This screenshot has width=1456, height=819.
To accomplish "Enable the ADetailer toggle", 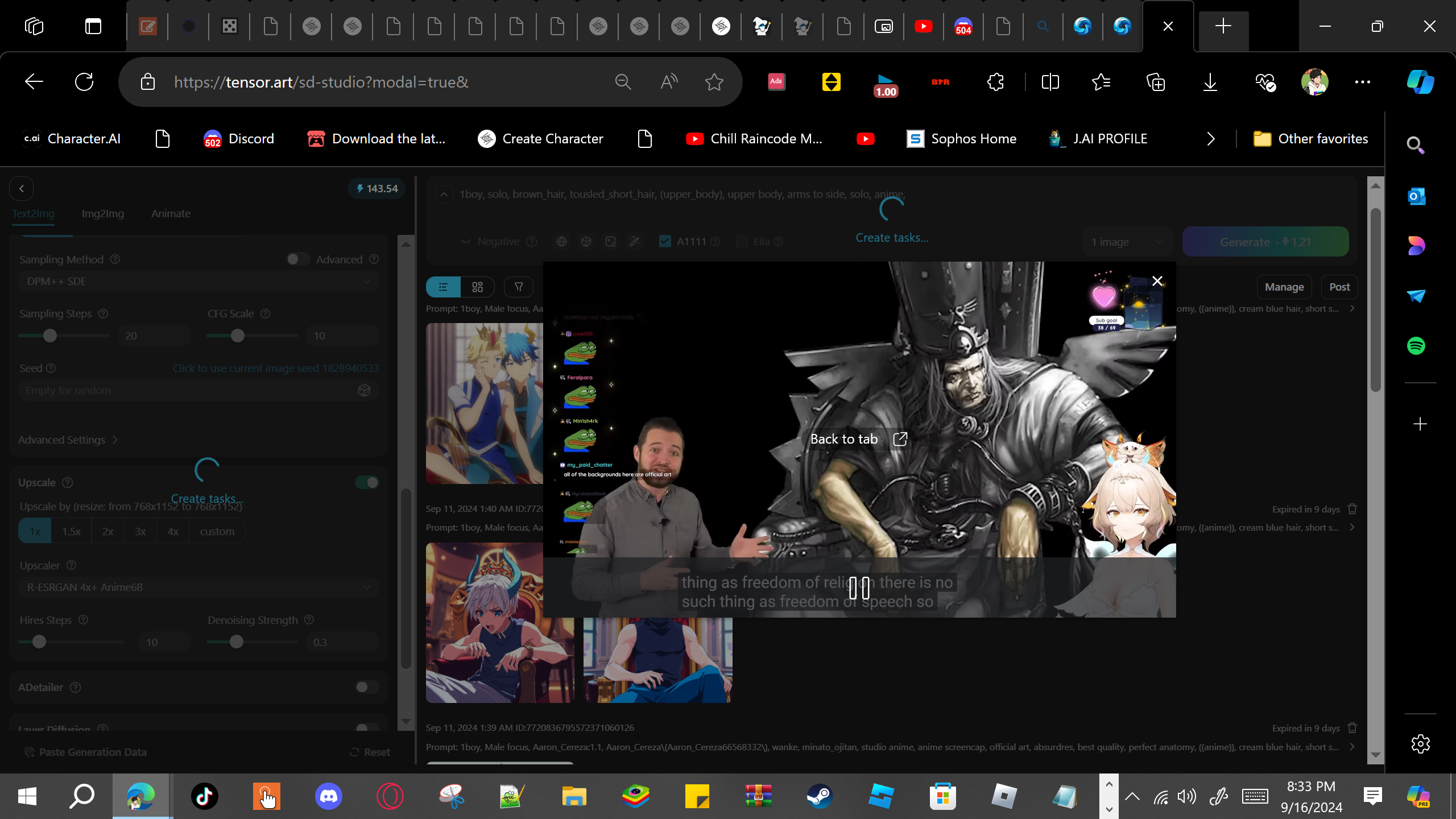I will coord(367,688).
